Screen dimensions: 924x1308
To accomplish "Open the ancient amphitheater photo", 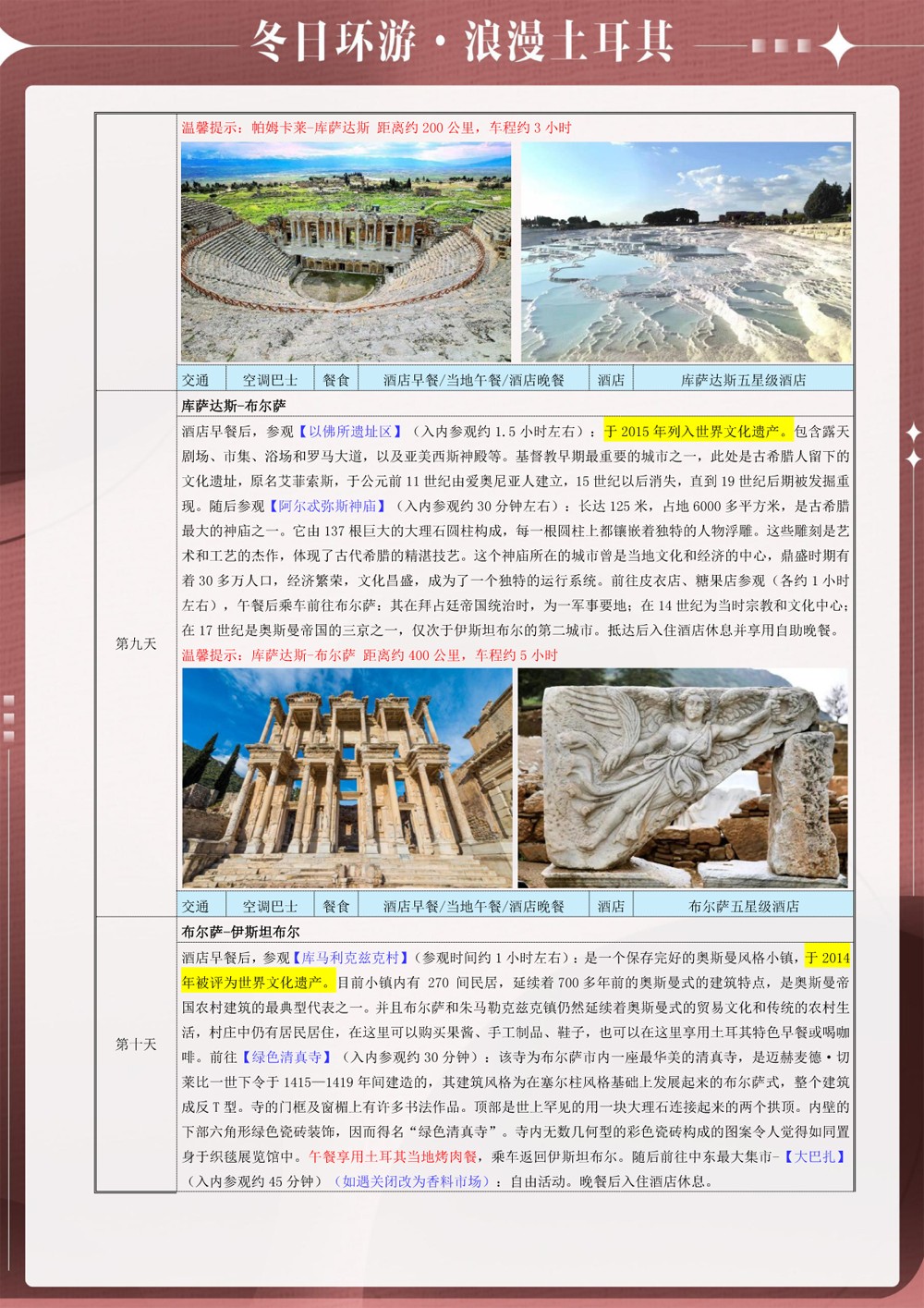I will tap(346, 251).
